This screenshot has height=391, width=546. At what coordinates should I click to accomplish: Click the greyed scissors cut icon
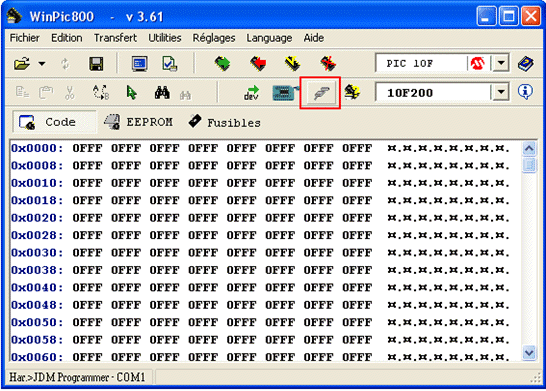coord(70,93)
